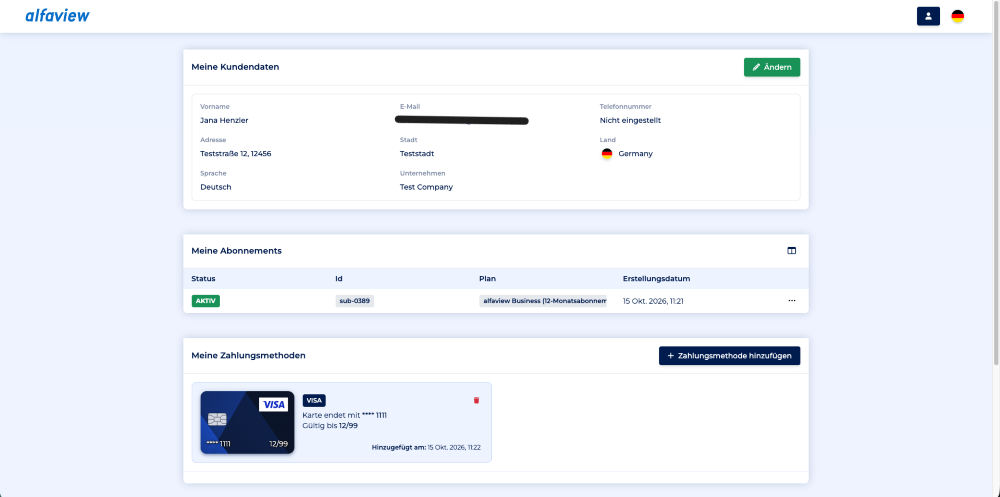The image size is (1000, 497).
Task: Click Gültig bis 12/99 text
Action: (x=330, y=426)
